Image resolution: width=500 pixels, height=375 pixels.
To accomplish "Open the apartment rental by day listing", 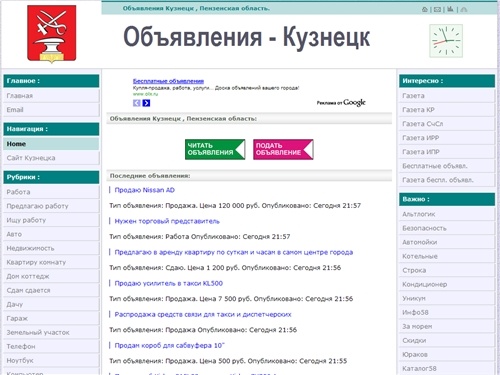I will click(234, 252).
